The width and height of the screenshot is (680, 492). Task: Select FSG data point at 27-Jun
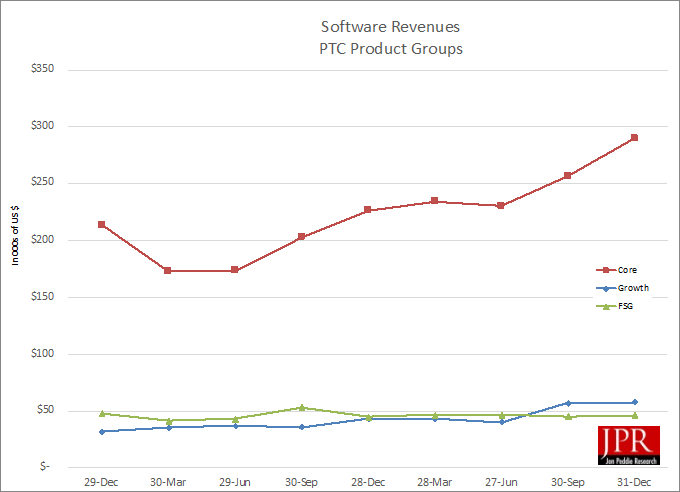click(502, 415)
